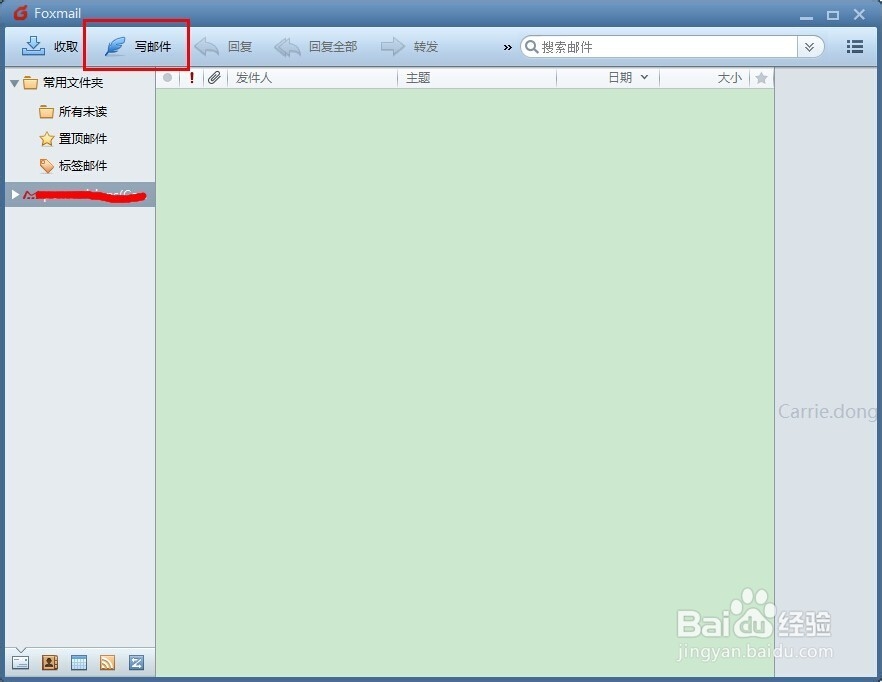Open the calendar icon at the bottom

[78, 662]
